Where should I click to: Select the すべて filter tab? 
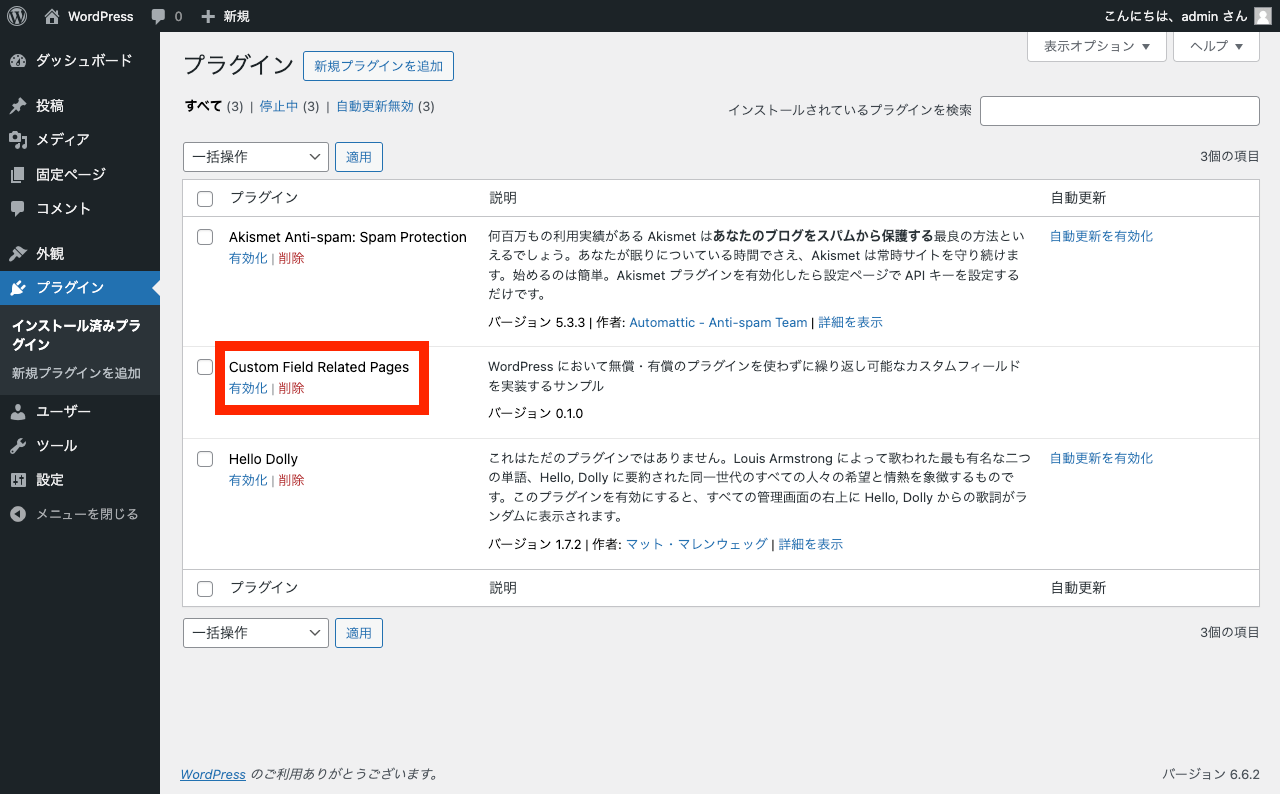[x=202, y=106]
